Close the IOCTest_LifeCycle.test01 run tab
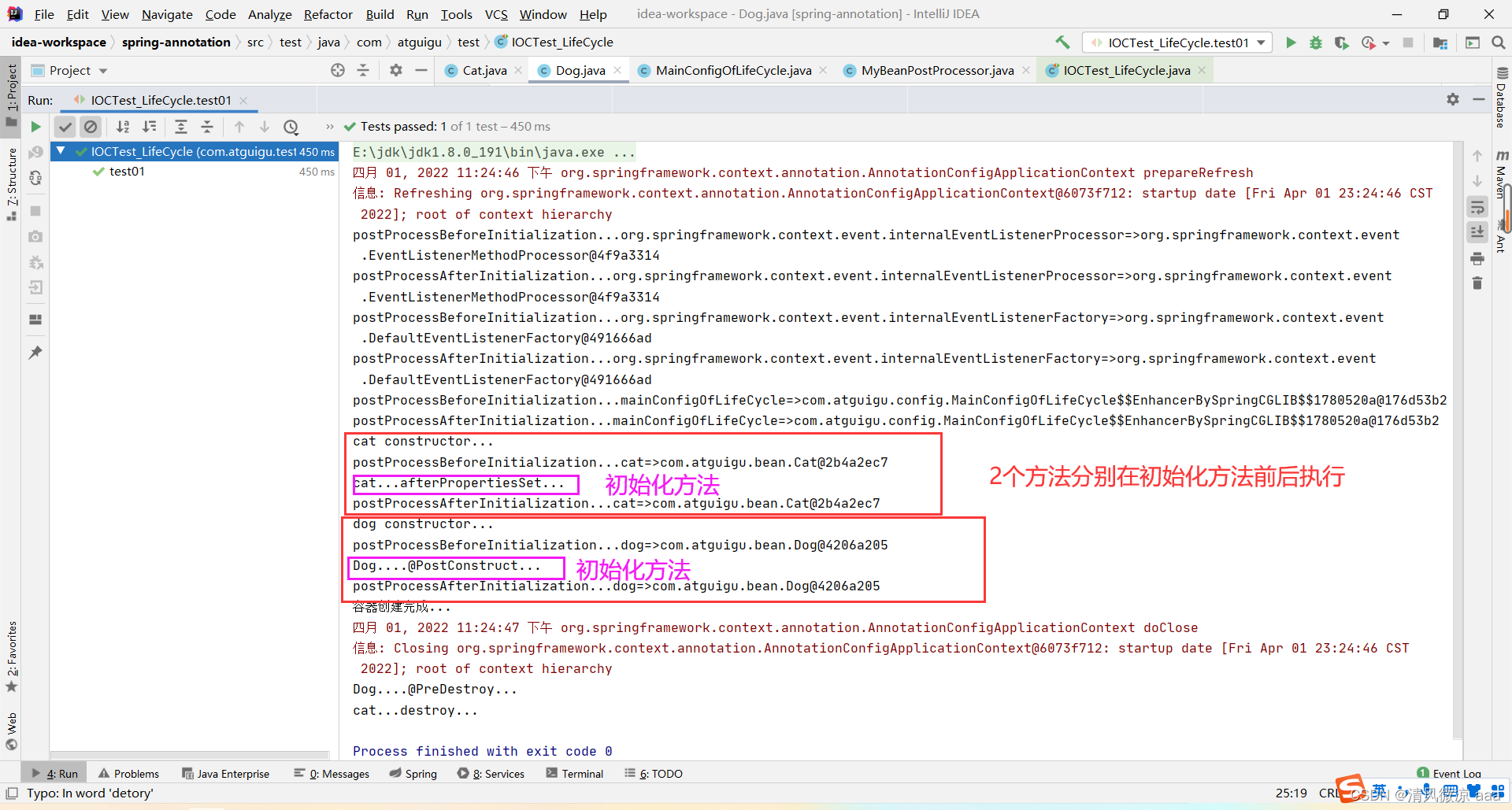Screen dimensions: 1512x810 point(243,100)
